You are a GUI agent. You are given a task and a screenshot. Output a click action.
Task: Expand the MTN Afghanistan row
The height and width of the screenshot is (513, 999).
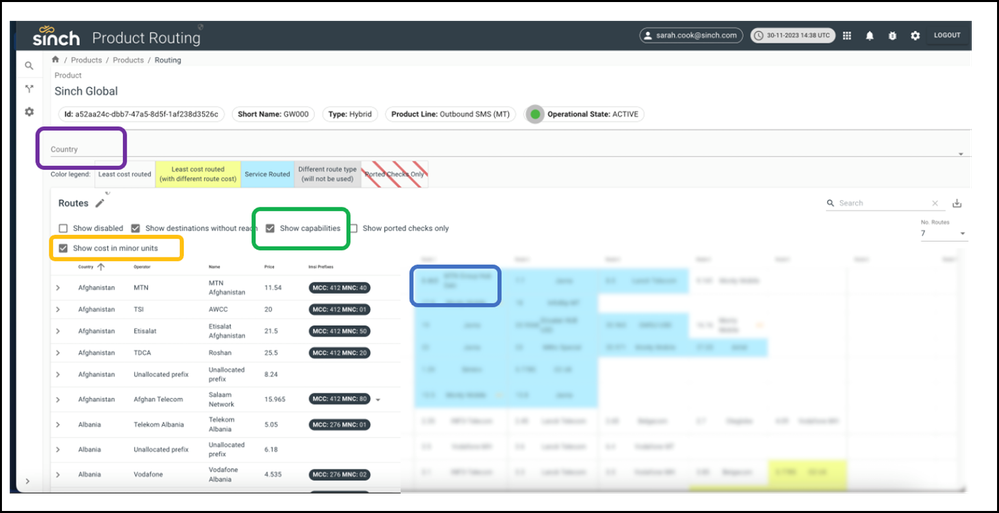coord(57,288)
